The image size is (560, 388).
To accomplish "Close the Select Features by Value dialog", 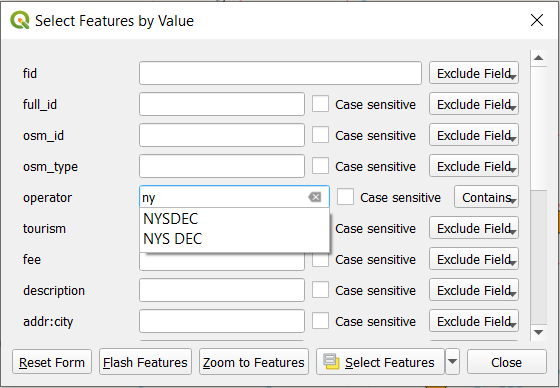I will coord(537,20).
